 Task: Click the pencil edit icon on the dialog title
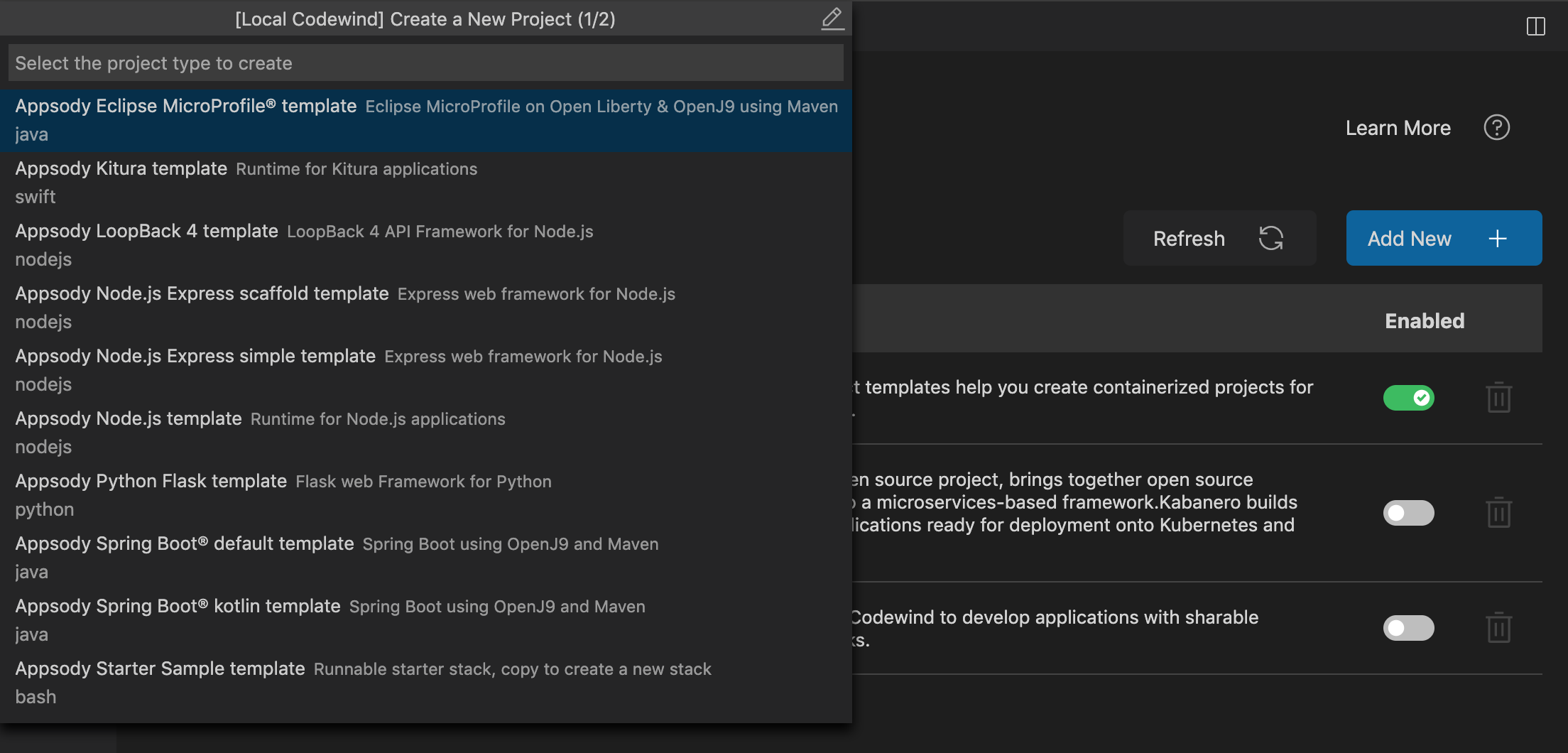832,19
